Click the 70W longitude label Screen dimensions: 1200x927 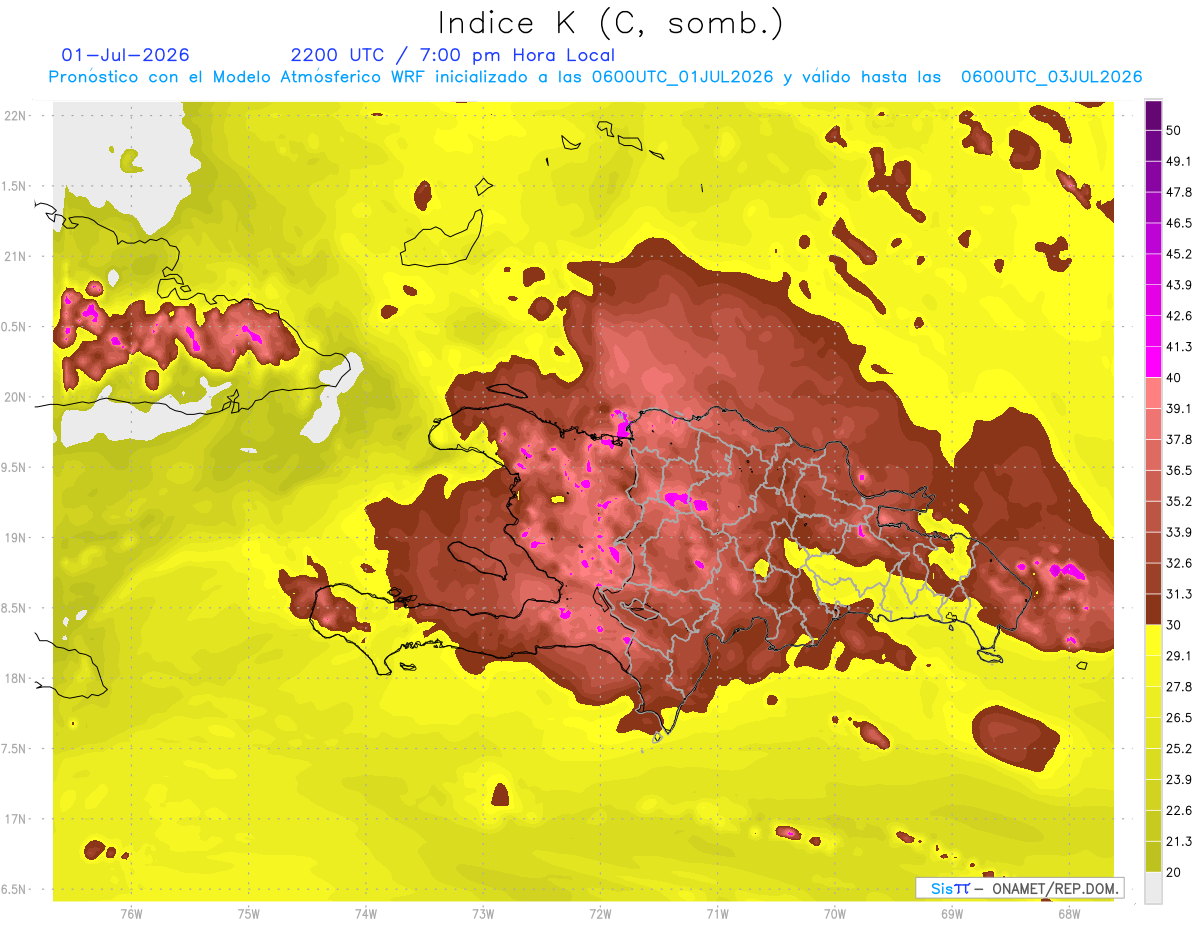tap(835, 914)
